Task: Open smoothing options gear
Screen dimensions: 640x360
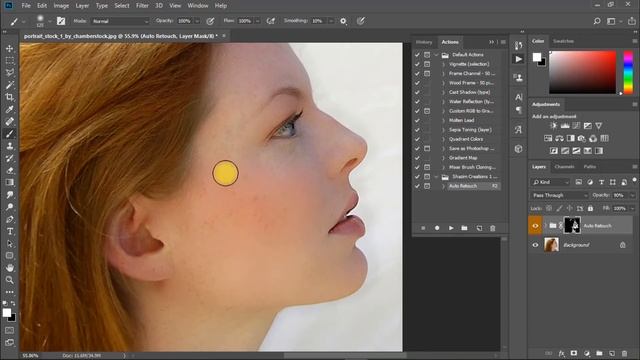Action: coord(343,21)
